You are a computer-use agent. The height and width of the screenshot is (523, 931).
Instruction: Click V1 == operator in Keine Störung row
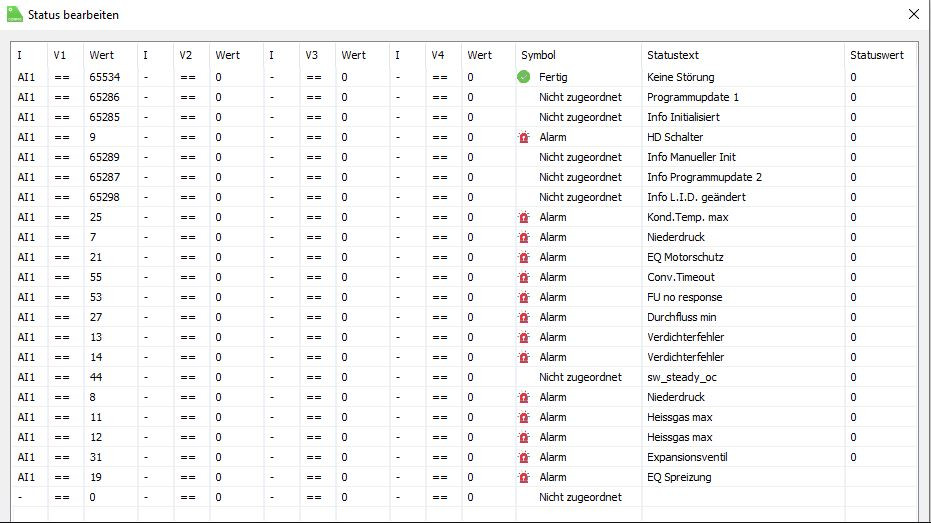[62, 78]
